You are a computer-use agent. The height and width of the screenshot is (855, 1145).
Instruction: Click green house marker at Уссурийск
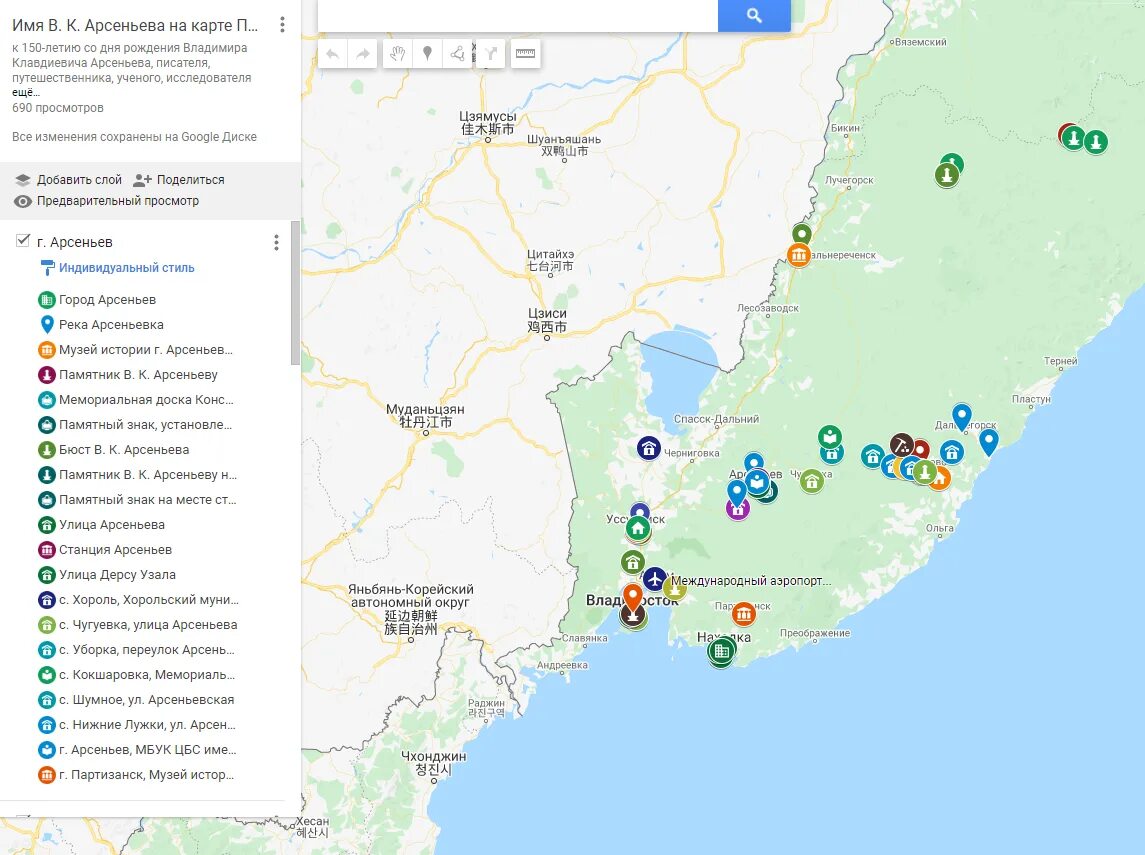(638, 528)
